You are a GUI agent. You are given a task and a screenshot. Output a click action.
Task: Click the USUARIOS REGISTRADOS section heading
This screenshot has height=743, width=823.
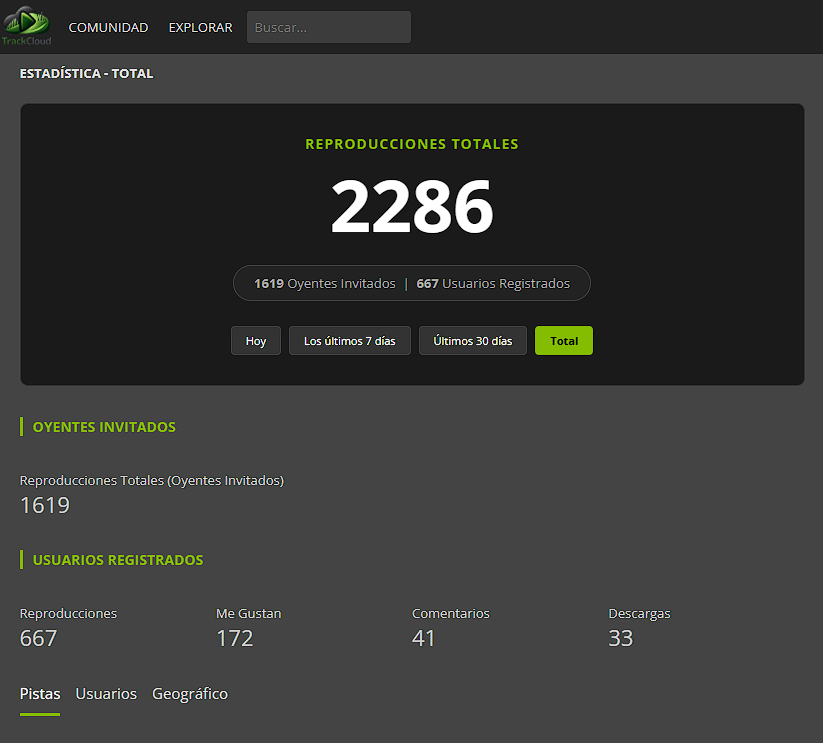coord(118,560)
